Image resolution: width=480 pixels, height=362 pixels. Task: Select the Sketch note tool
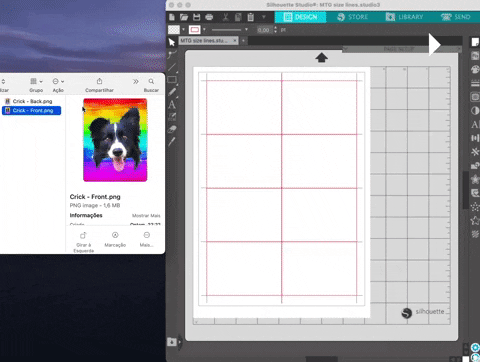tap(172, 117)
